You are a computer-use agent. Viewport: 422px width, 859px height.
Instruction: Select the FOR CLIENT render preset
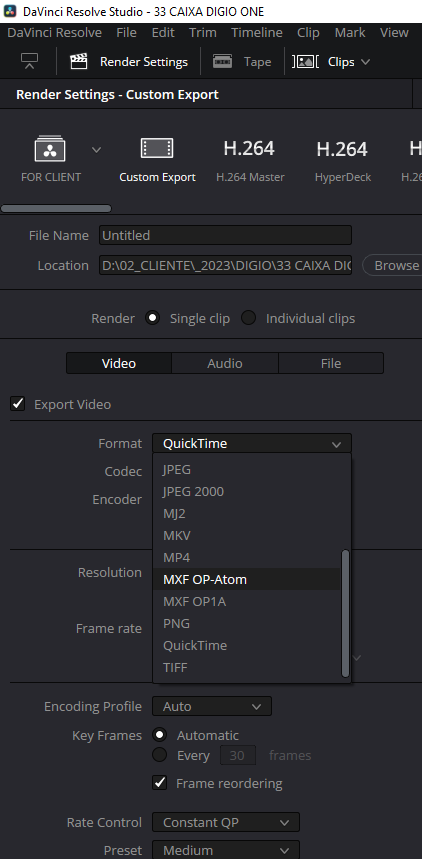[50, 159]
